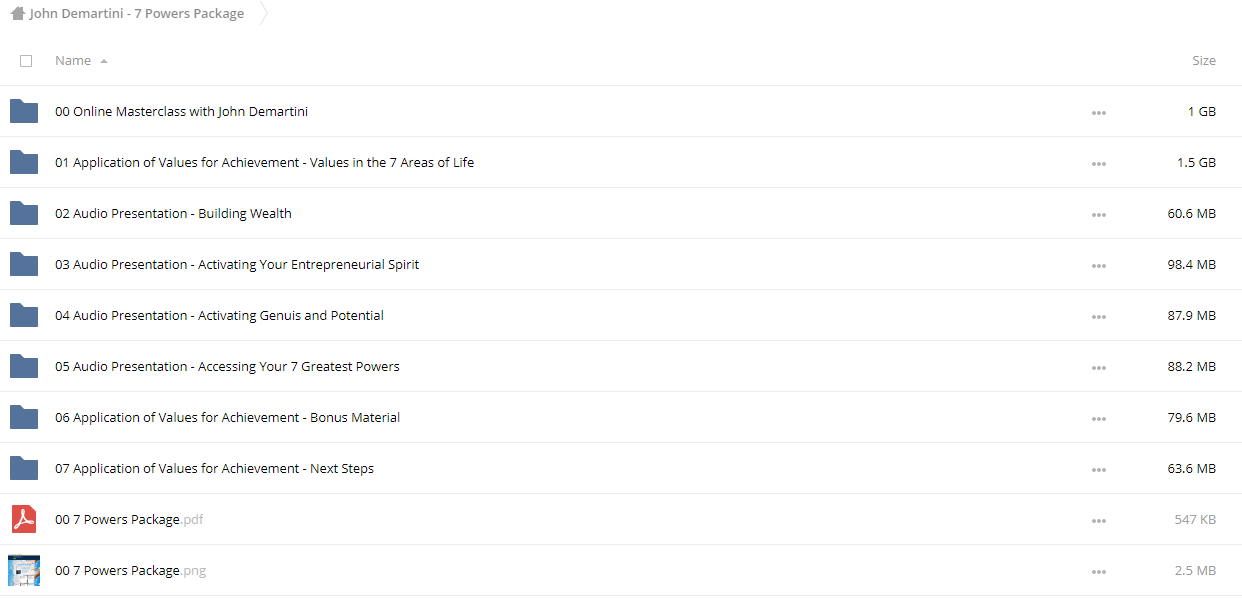Click folder icon for 02 Building Wealth

click(x=24, y=213)
